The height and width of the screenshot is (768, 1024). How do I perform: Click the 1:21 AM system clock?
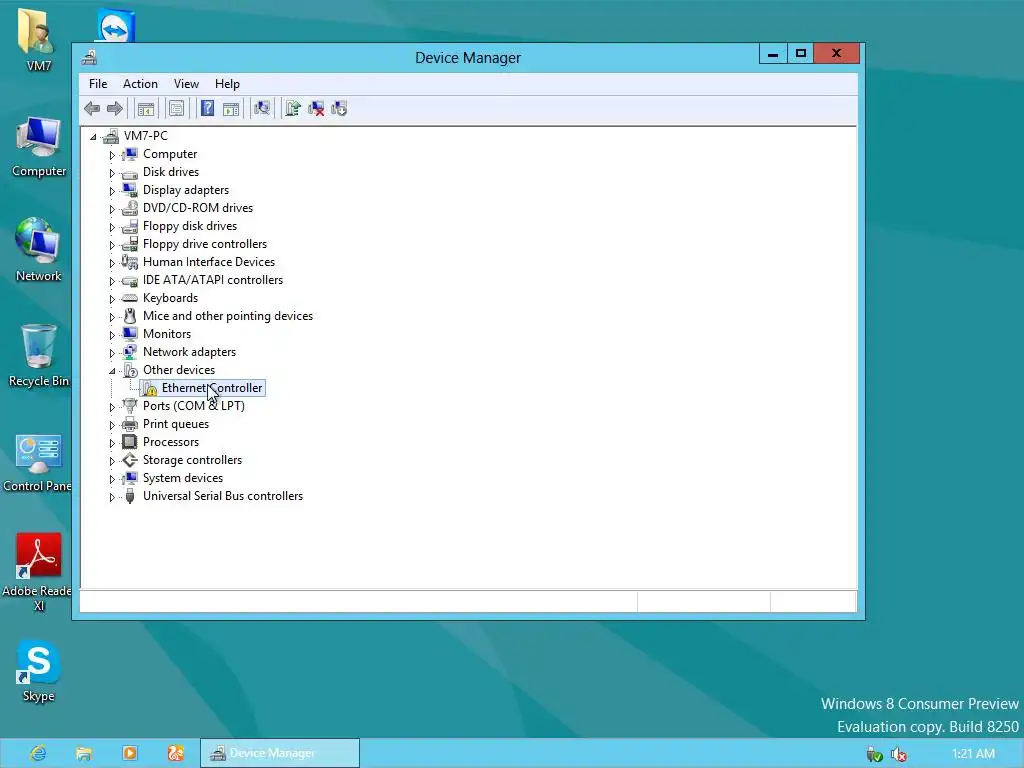[972, 754]
